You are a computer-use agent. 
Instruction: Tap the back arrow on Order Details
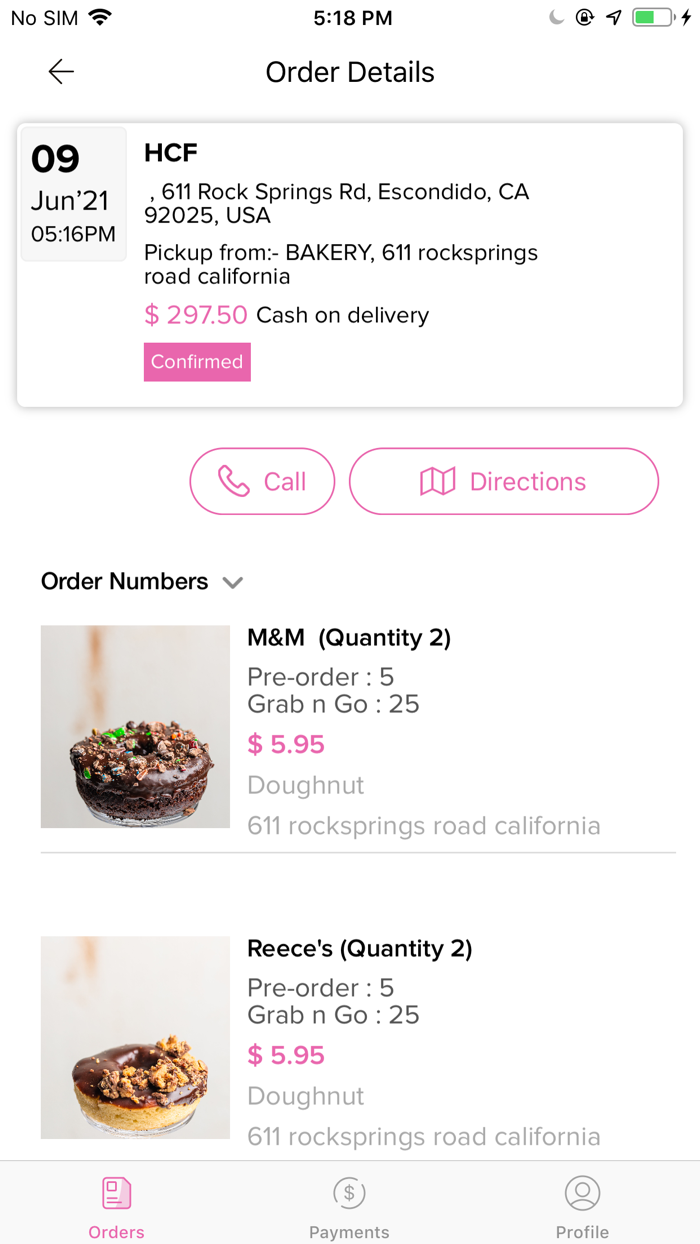coord(60,71)
